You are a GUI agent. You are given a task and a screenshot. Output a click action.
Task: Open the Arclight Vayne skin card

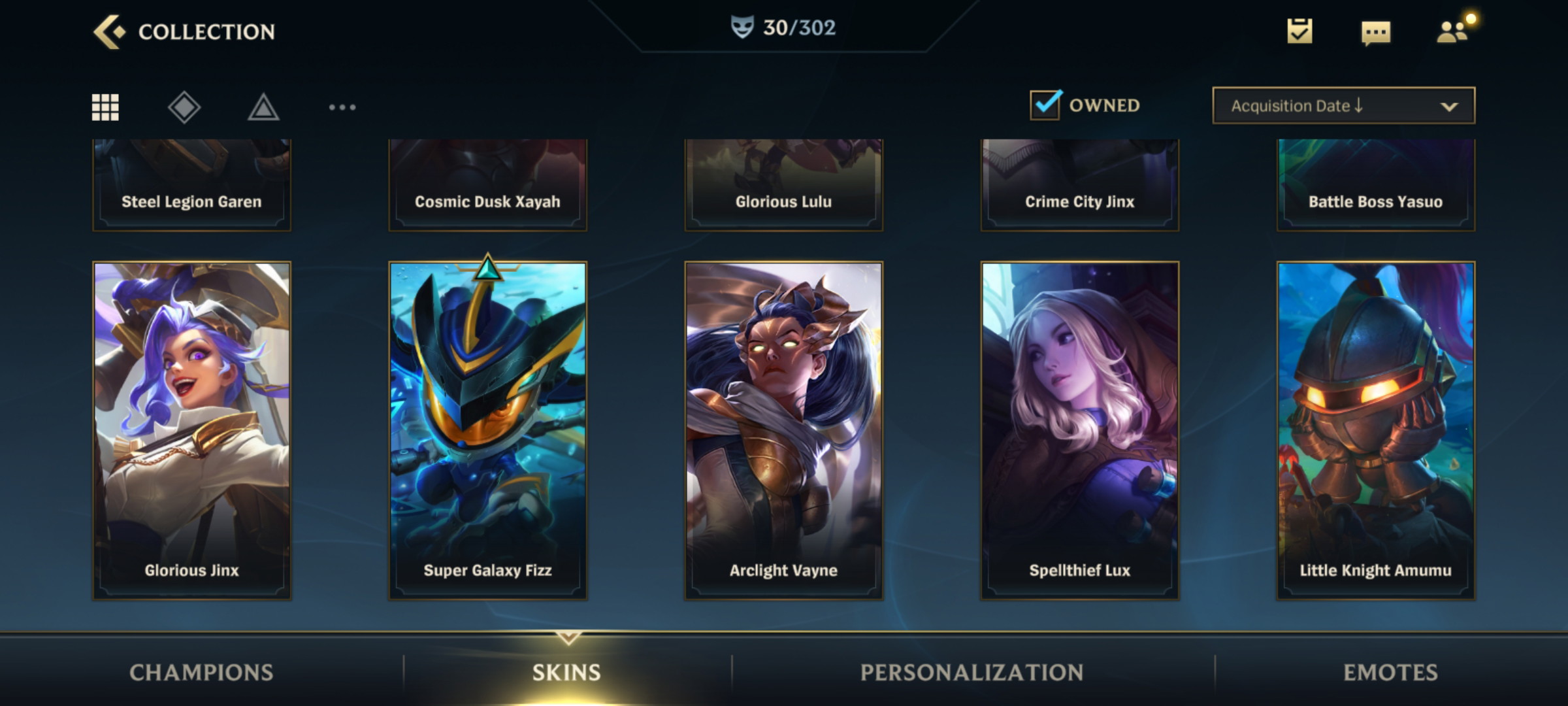(x=783, y=431)
